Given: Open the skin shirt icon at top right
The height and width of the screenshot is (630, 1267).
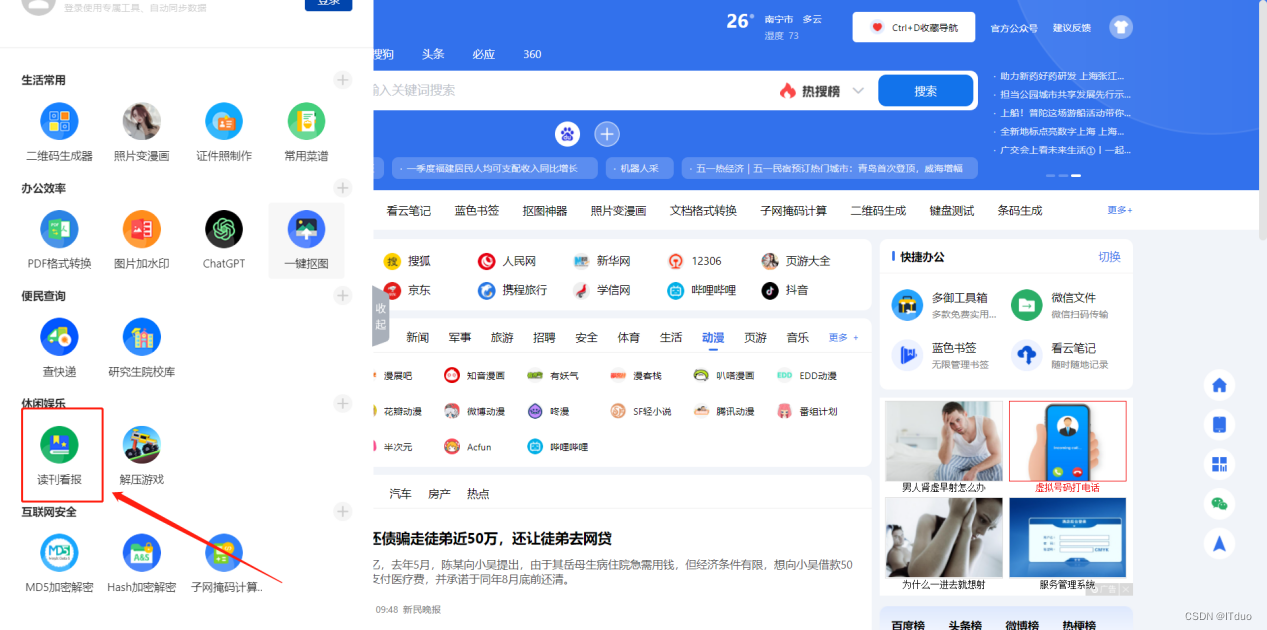Looking at the screenshot, I should click(1121, 27).
